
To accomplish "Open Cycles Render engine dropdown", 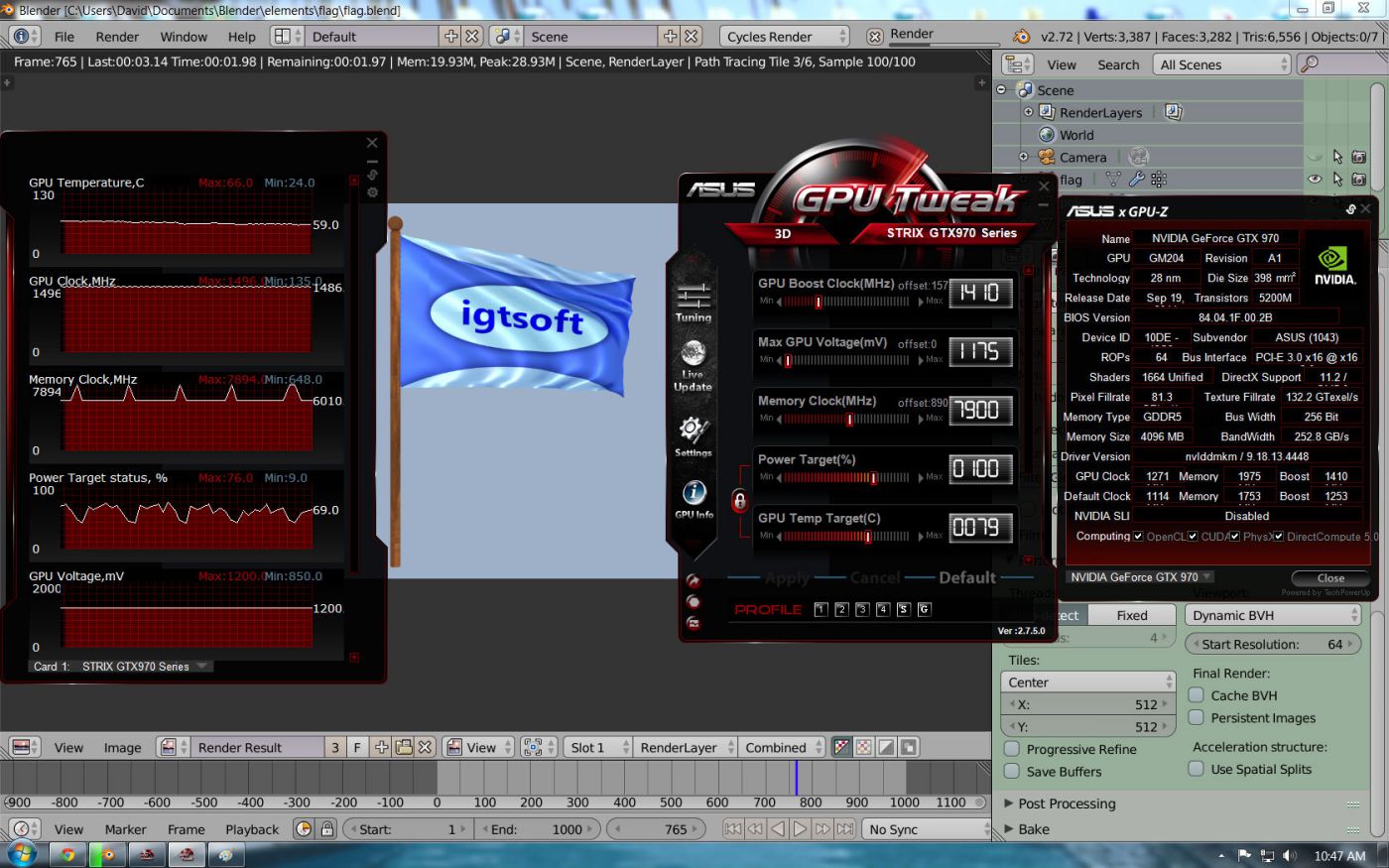I will click(x=785, y=37).
